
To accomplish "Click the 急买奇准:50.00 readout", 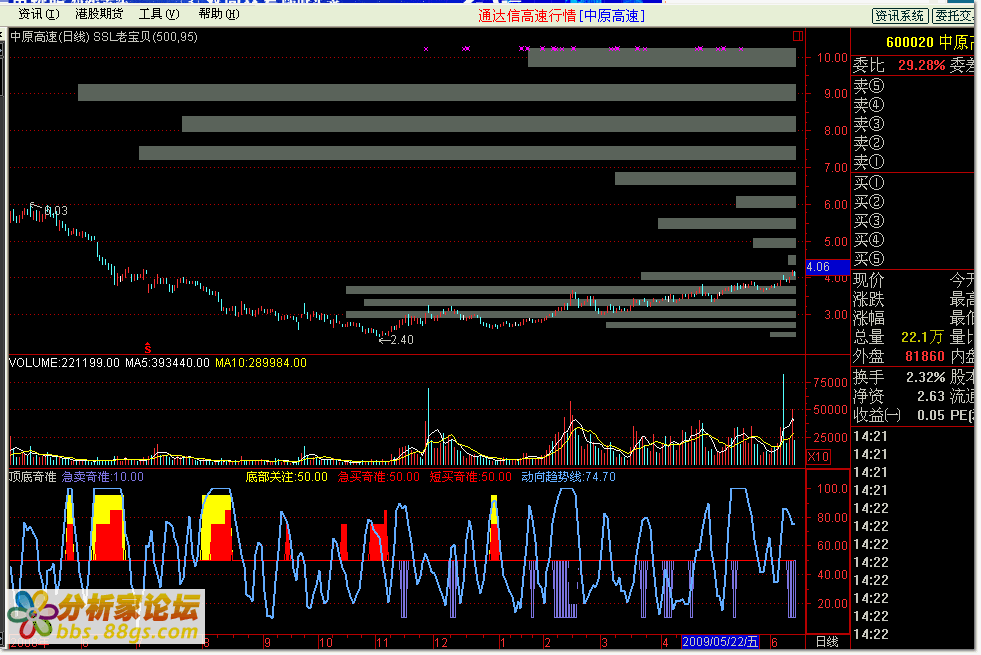I will 379,477.
